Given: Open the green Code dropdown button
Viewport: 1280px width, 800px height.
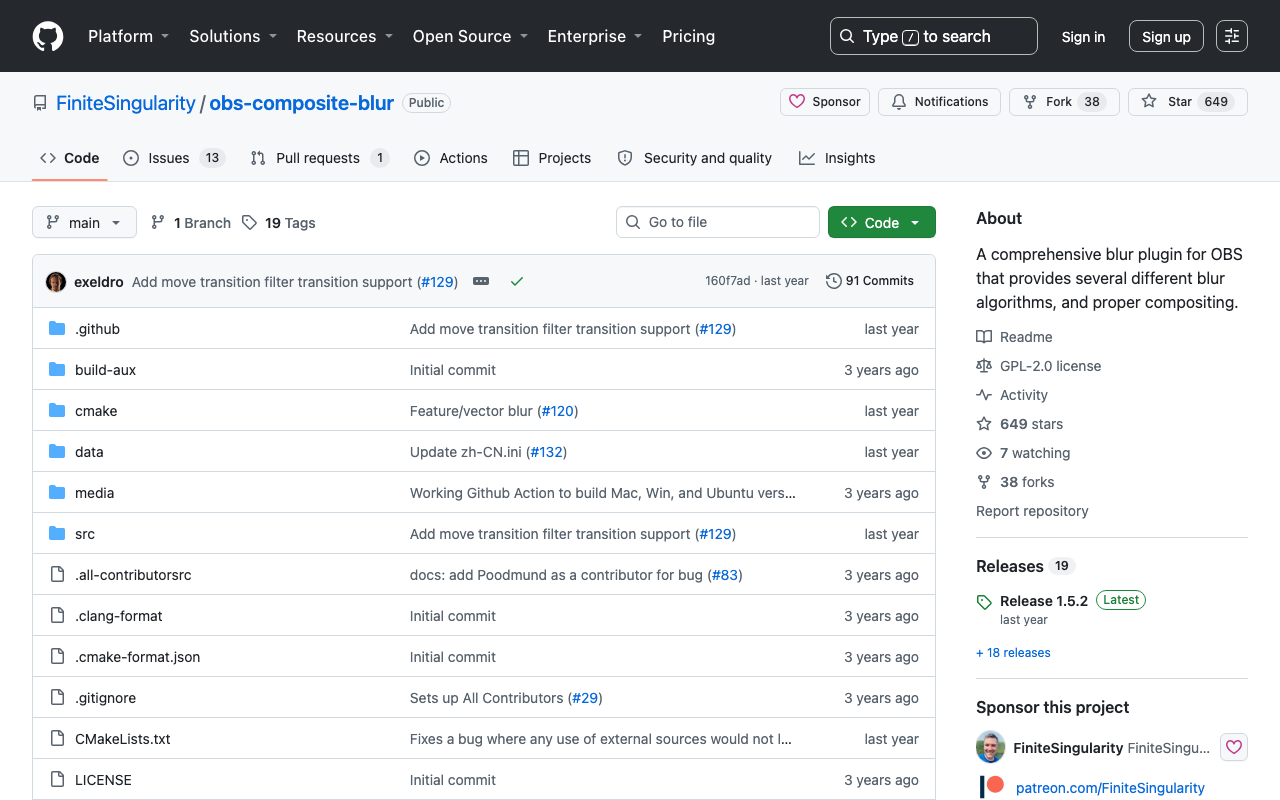Looking at the screenshot, I should (x=882, y=222).
